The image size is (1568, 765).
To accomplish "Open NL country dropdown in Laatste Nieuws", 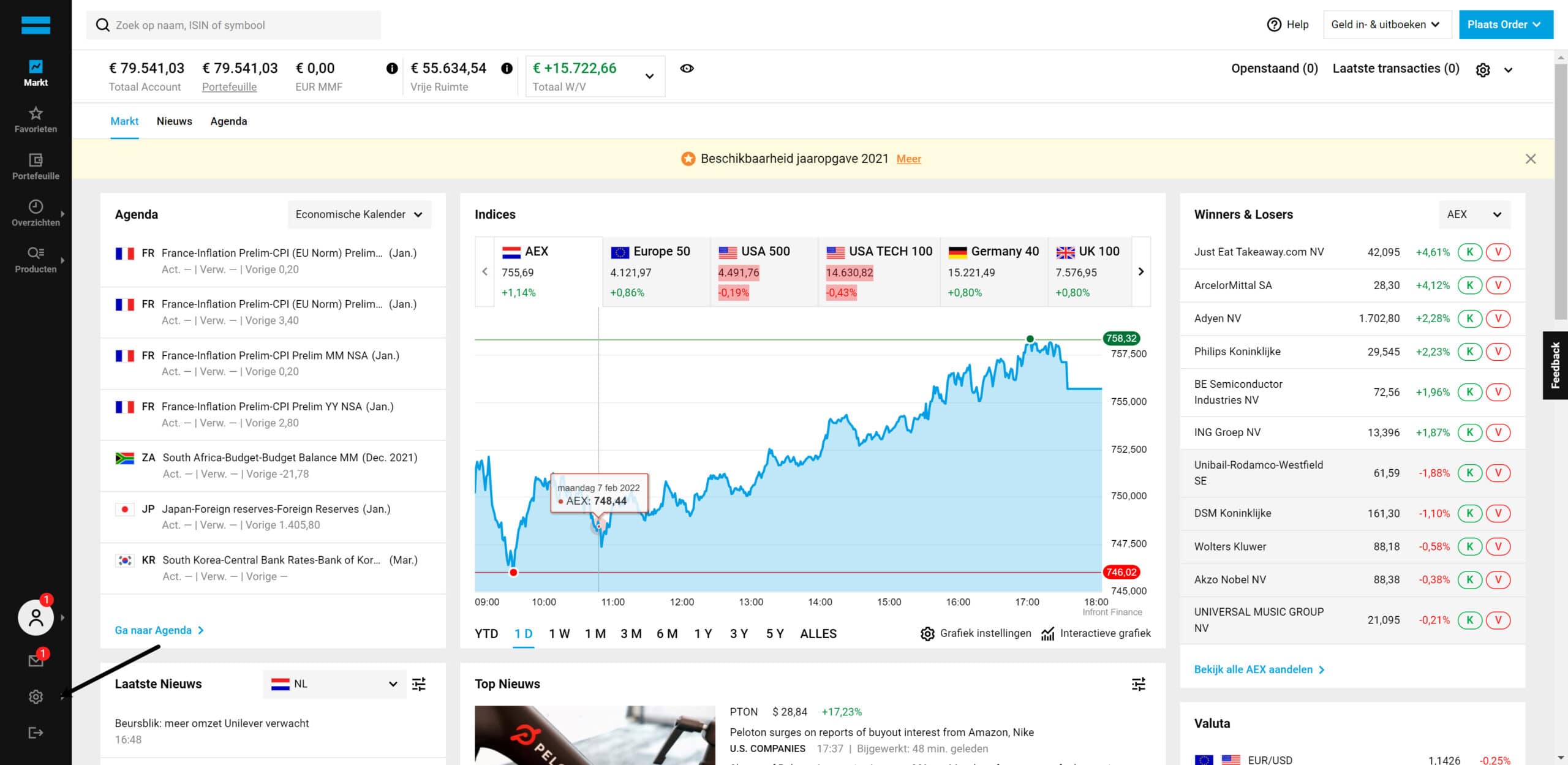I will (x=334, y=684).
